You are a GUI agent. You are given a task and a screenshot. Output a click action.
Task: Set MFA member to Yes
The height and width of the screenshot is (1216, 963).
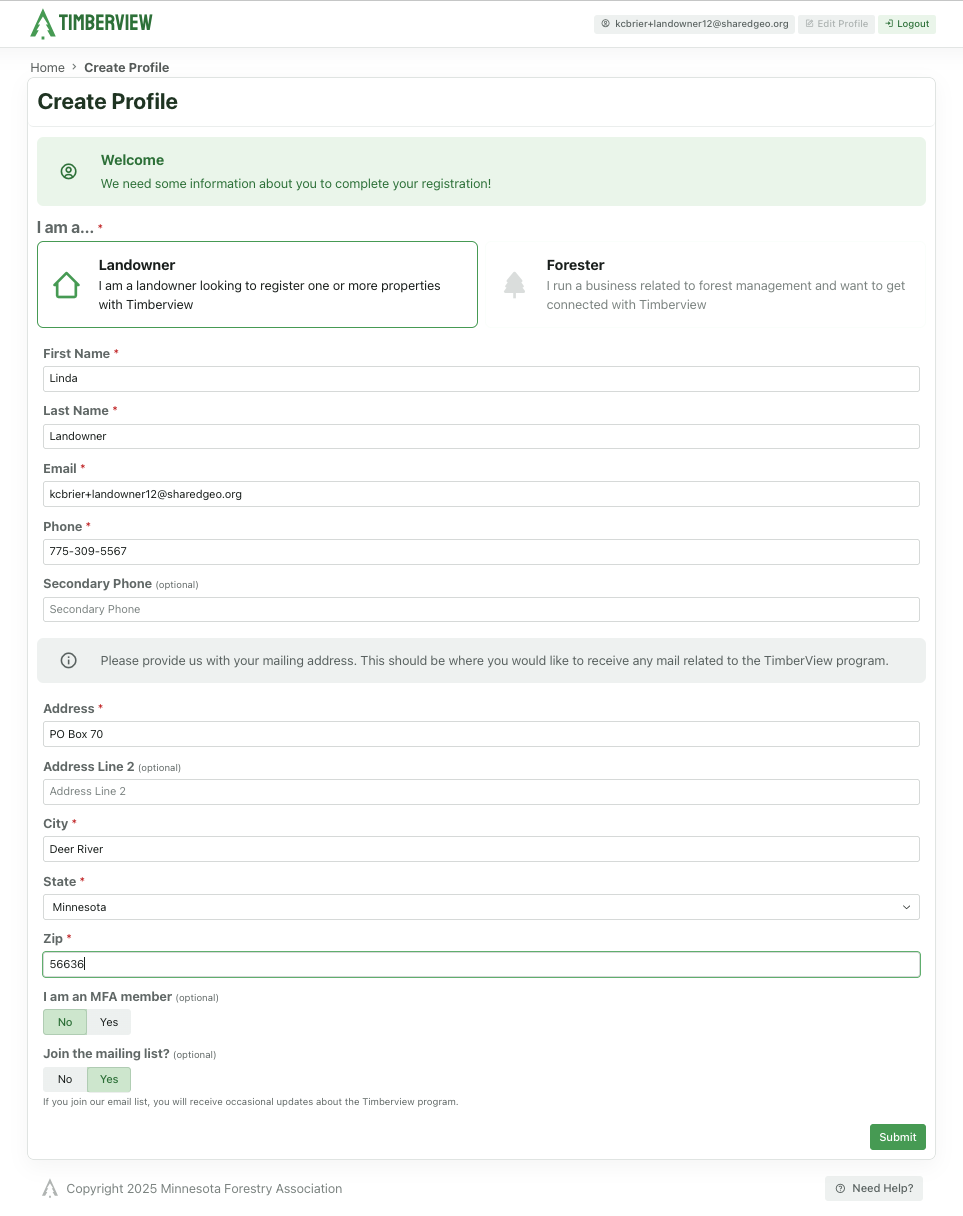[109, 1022]
